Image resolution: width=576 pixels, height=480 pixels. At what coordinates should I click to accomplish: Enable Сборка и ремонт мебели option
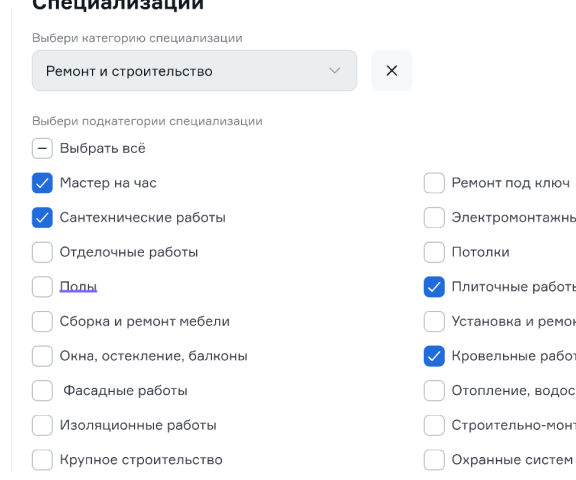point(42,321)
